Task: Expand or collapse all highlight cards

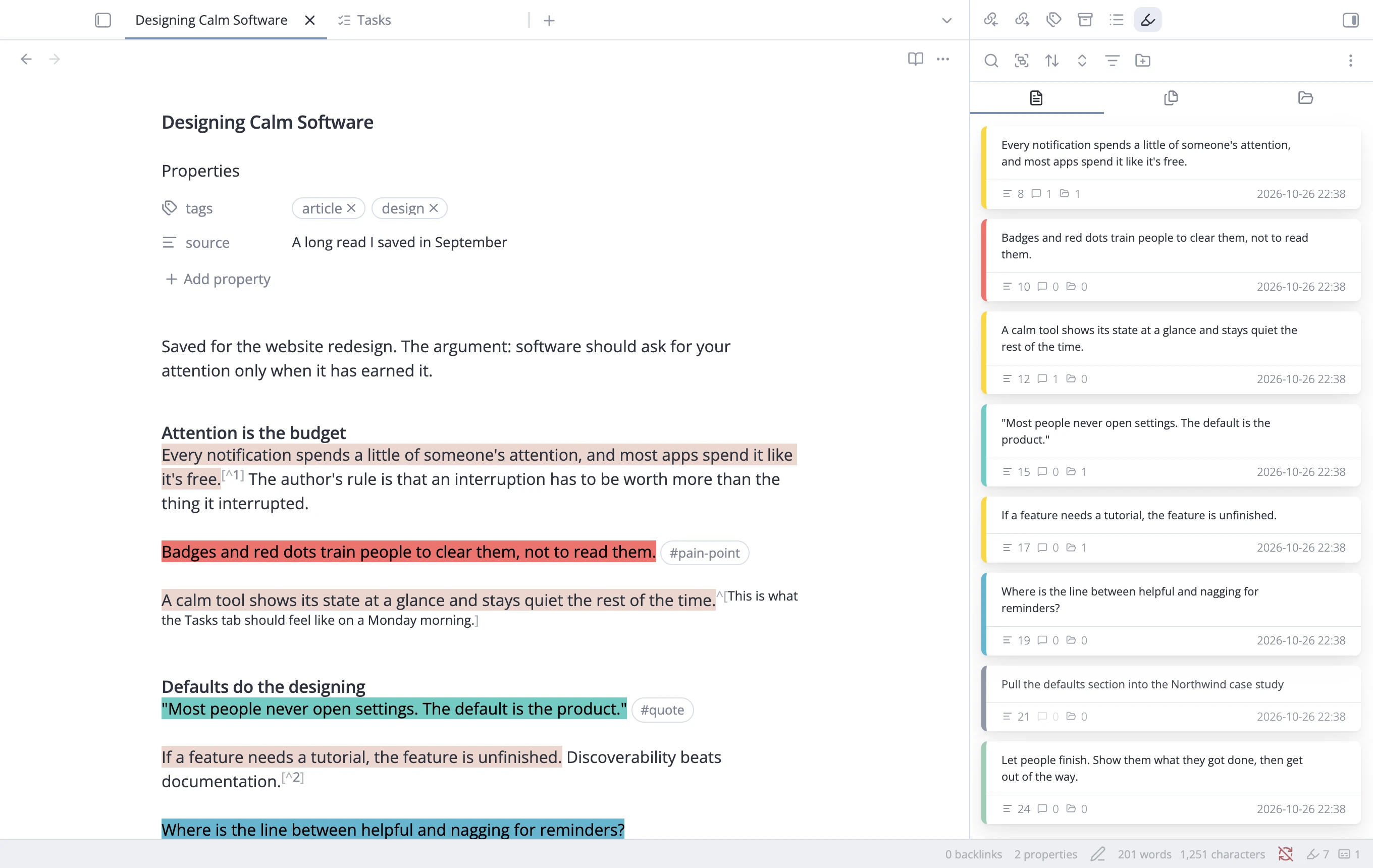Action: (x=1082, y=61)
